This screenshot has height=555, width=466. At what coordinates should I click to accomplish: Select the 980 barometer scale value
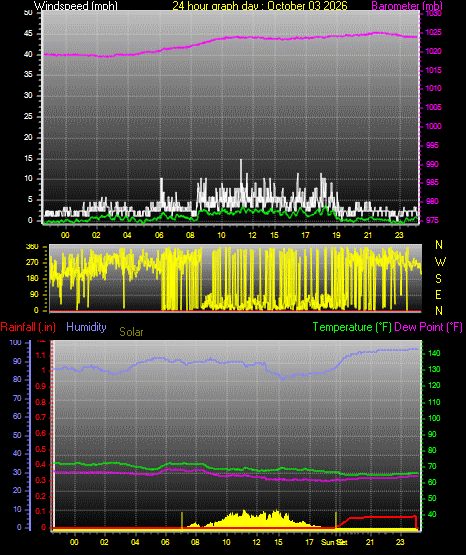pyautogui.click(x=432, y=201)
